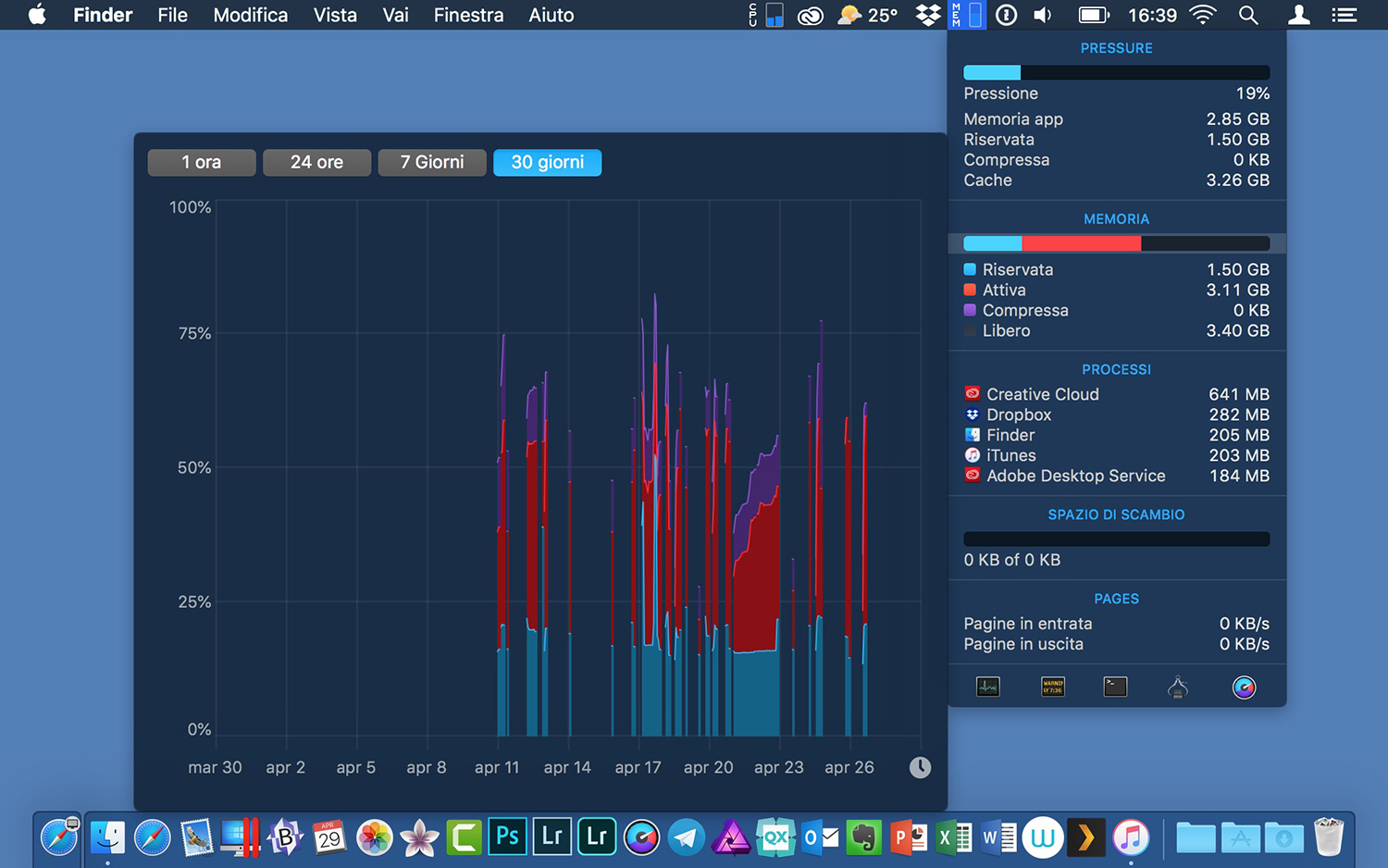This screenshot has width=1388, height=868.
Task: Launch Terminal from the memory panel footer
Action: coord(1116,687)
